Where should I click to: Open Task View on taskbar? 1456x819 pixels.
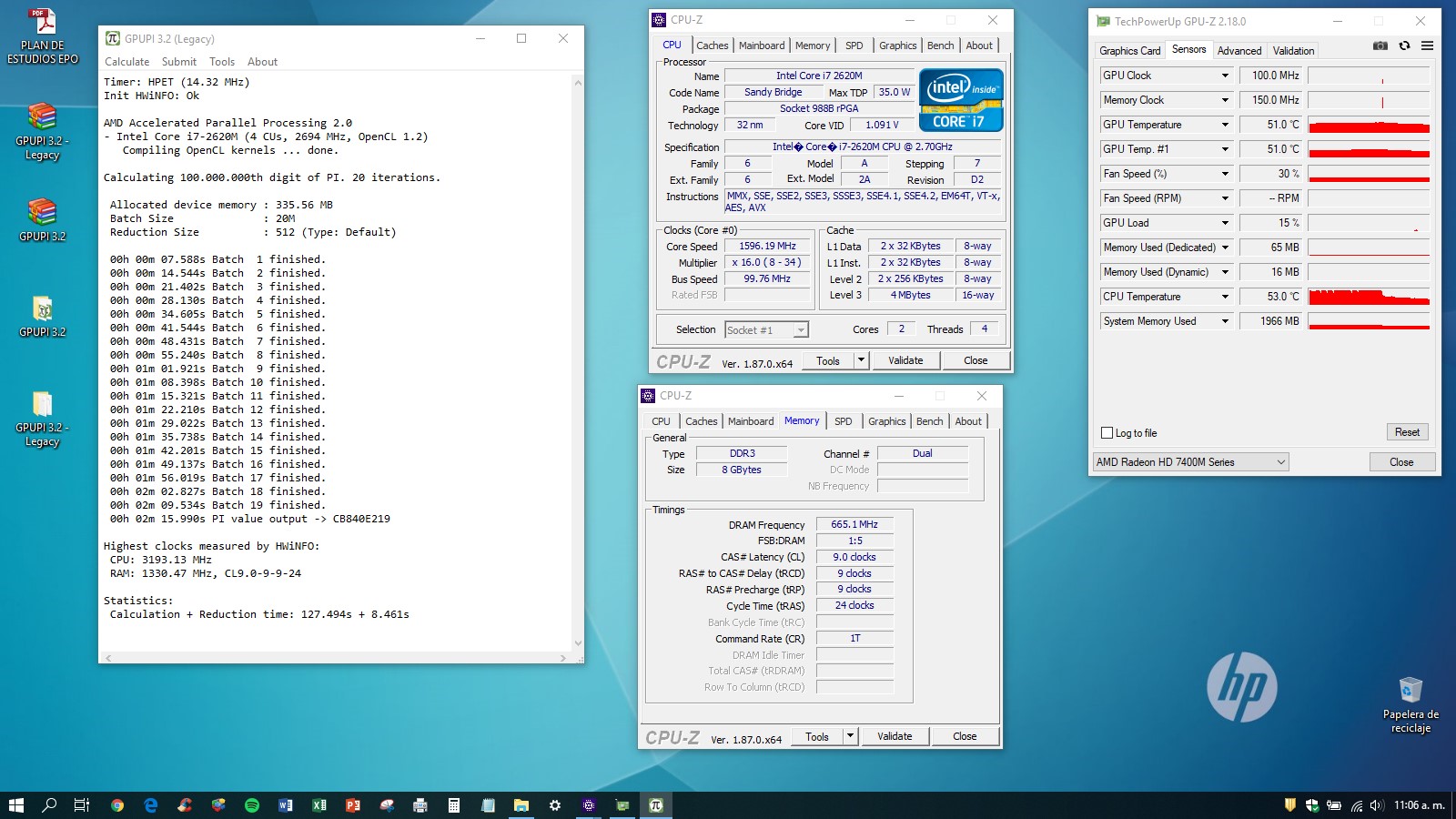coord(82,805)
